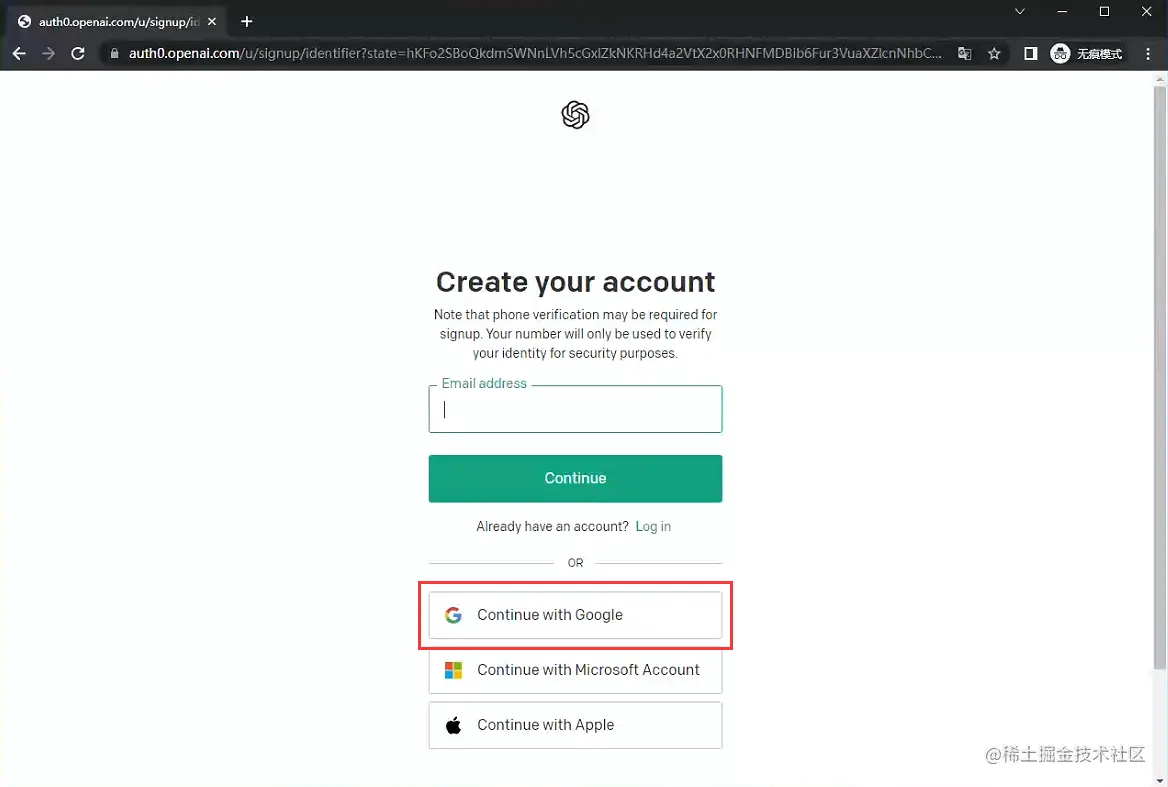Choose Continue with Apple

[x=575, y=725]
